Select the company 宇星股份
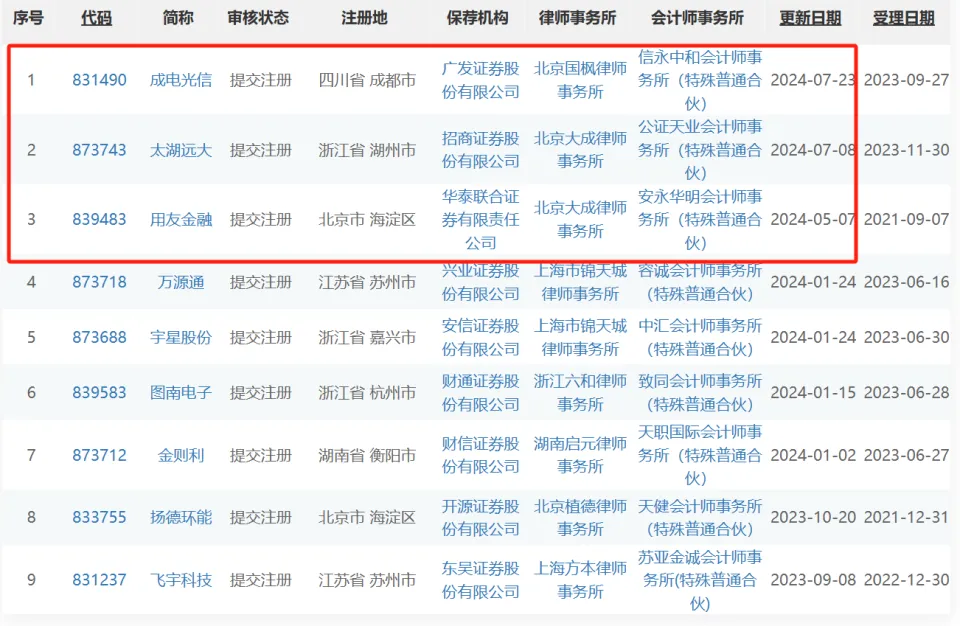Viewport: 960px width, 626px height. coord(180,337)
